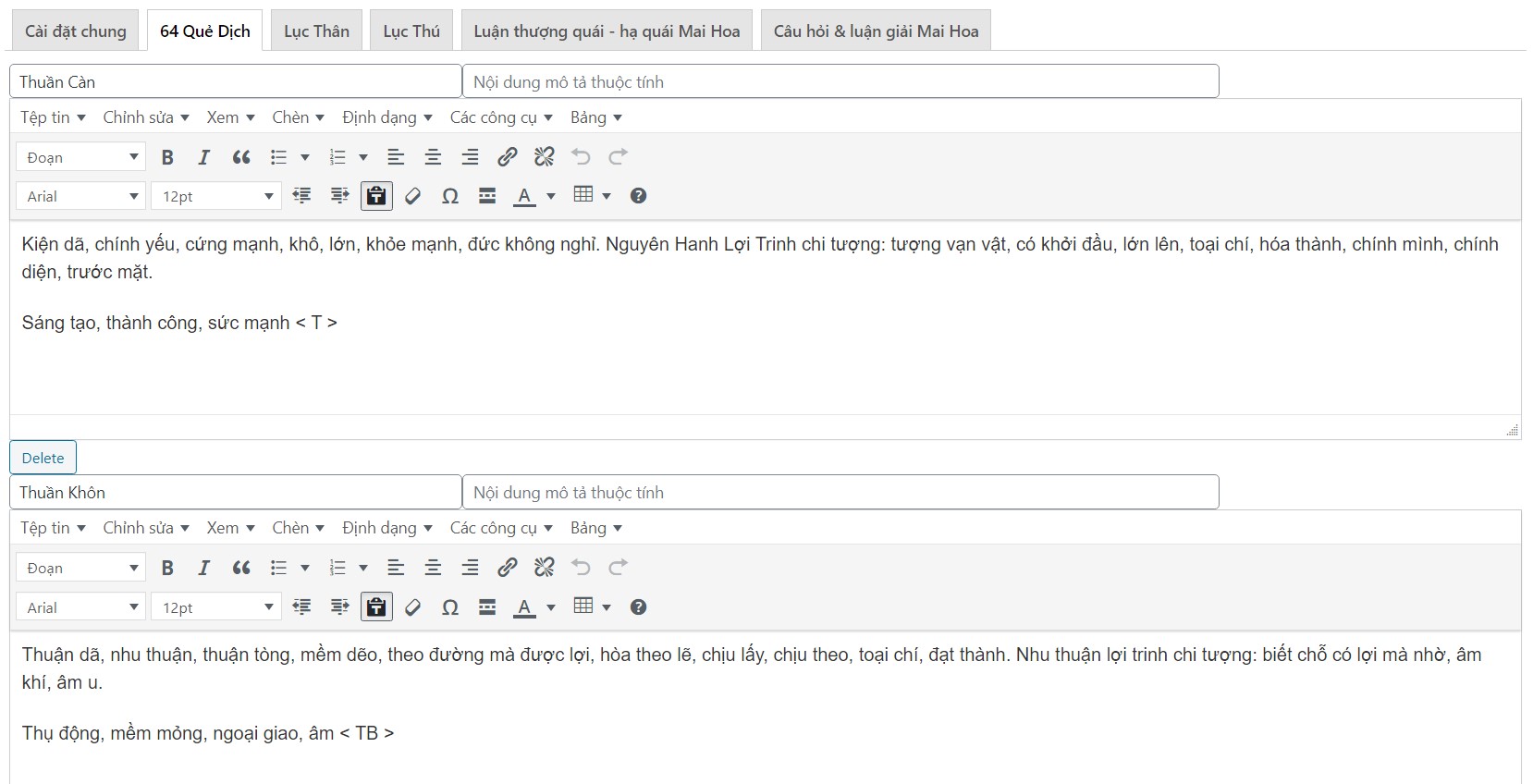Redo change in Thuần Càn editor
The width and height of the screenshot is (1533, 784).
[618, 157]
